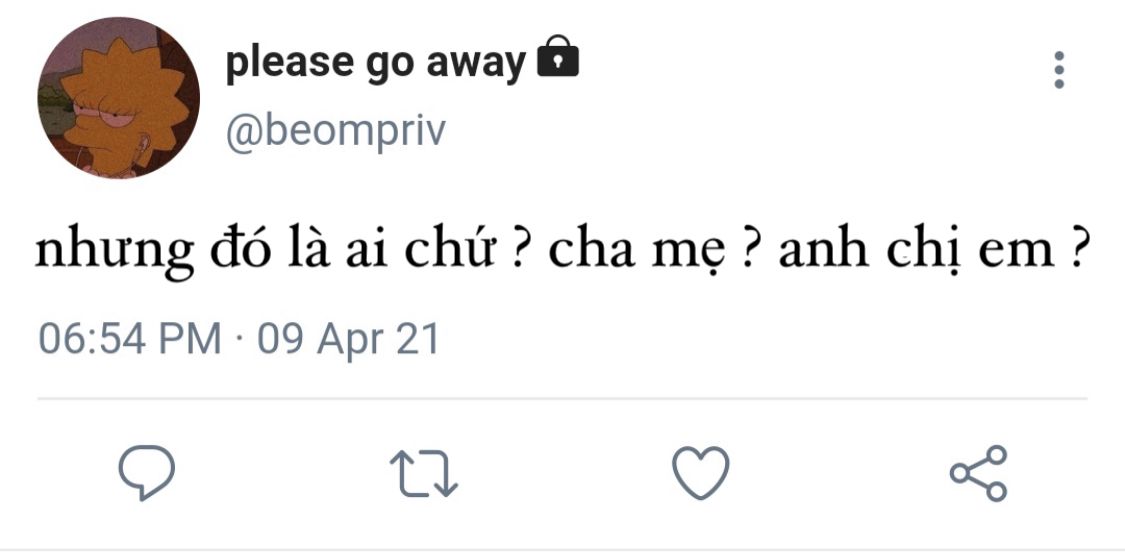This screenshot has height=552, width=1125.
Task: Retweet this tweet using arrows icon
Action: (x=423, y=473)
